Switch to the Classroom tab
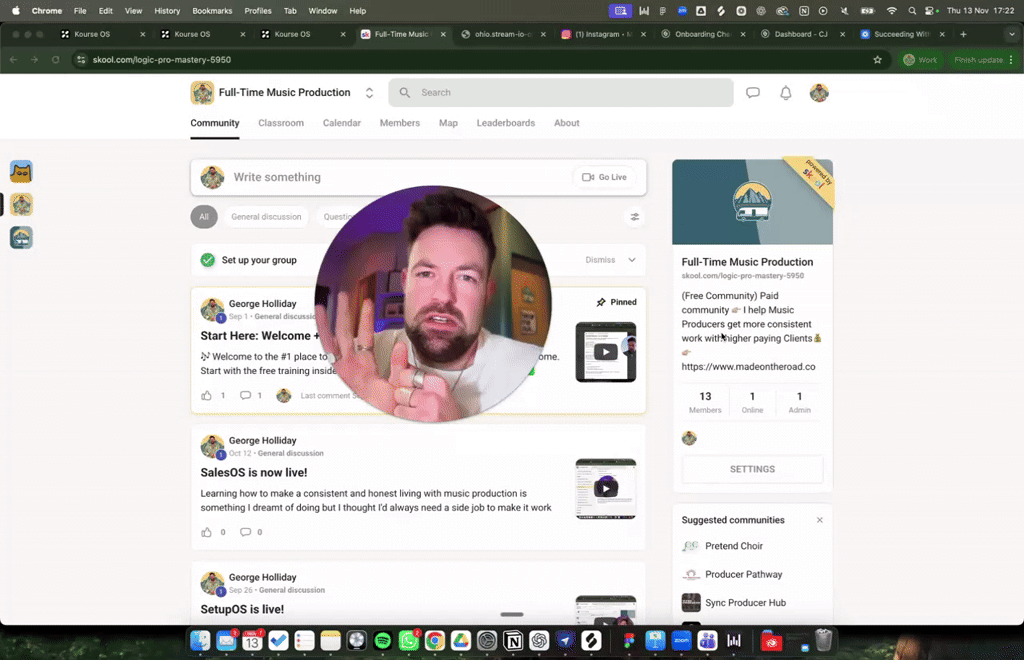Viewport: 1024px width, 660px height. [281, 123]
